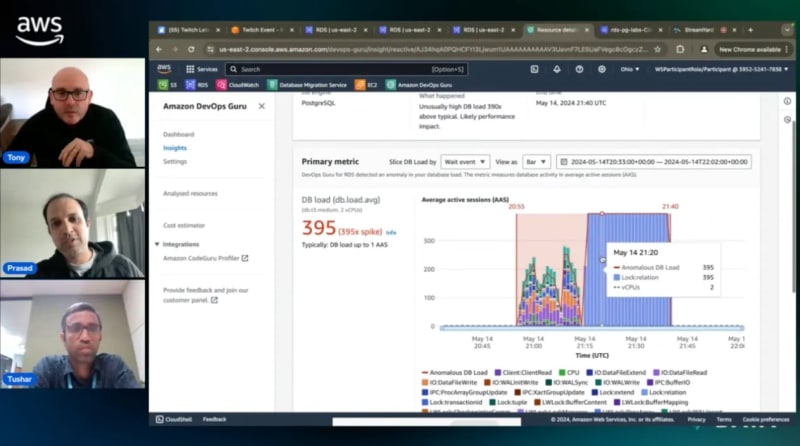Image resolution: width=800 pixels, height=446 pixels.
Task: Open the Amazon CodeGuru Profiler link
Action: click(205, 258)
